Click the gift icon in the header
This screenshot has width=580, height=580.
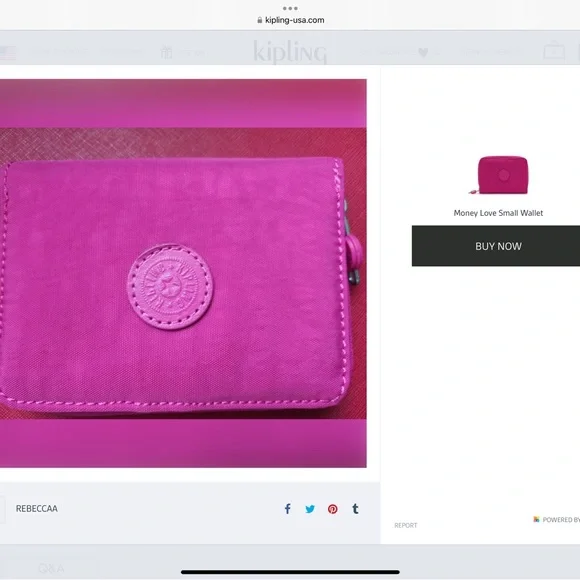166,52
